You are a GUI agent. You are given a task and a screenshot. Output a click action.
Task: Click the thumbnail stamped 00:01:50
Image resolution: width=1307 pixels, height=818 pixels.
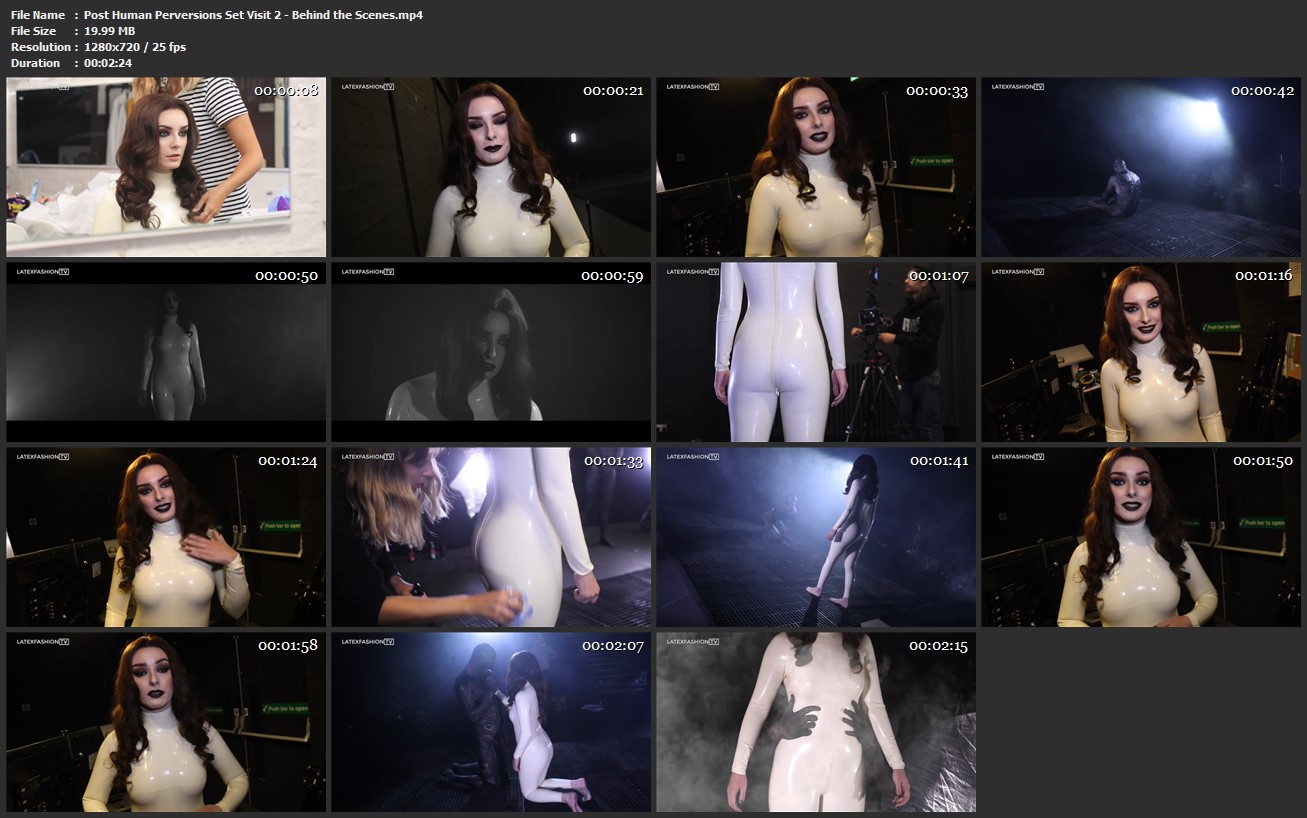(x=1141, y=537)
